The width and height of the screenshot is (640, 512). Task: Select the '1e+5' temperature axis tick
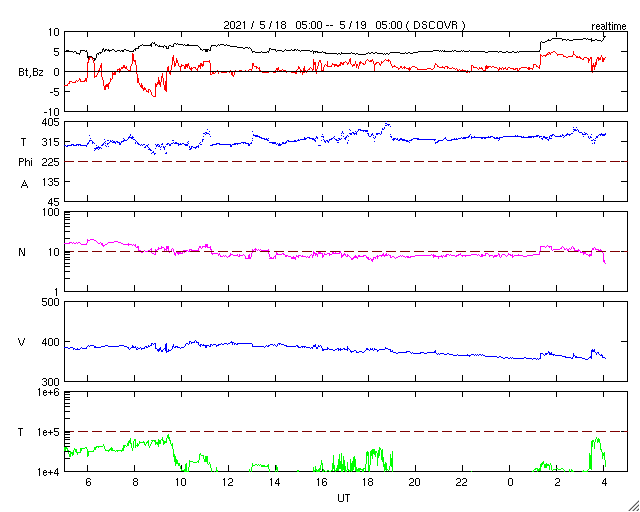(x=49, y=432)
